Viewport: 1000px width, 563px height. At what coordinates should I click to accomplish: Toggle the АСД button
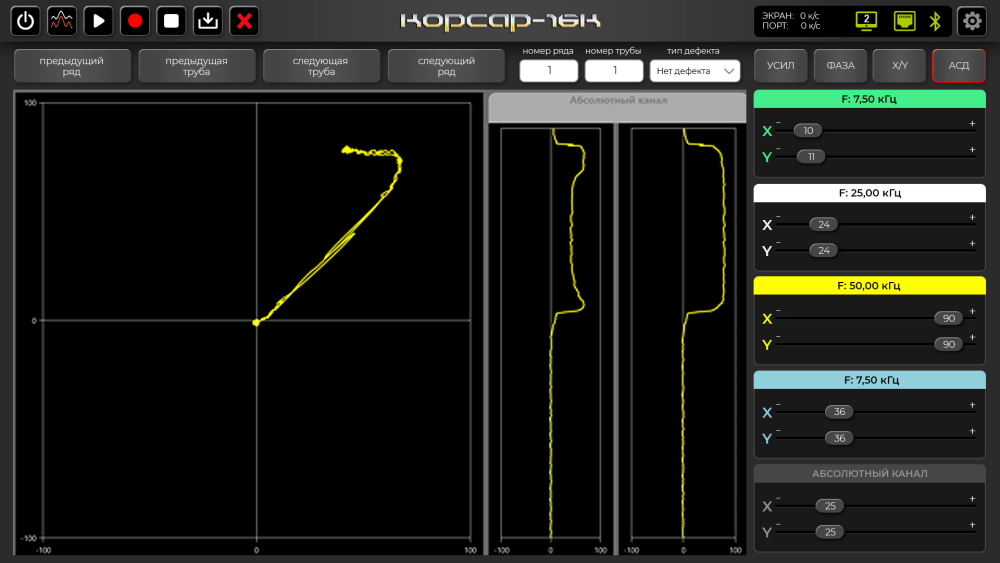[x=959, y=66]
